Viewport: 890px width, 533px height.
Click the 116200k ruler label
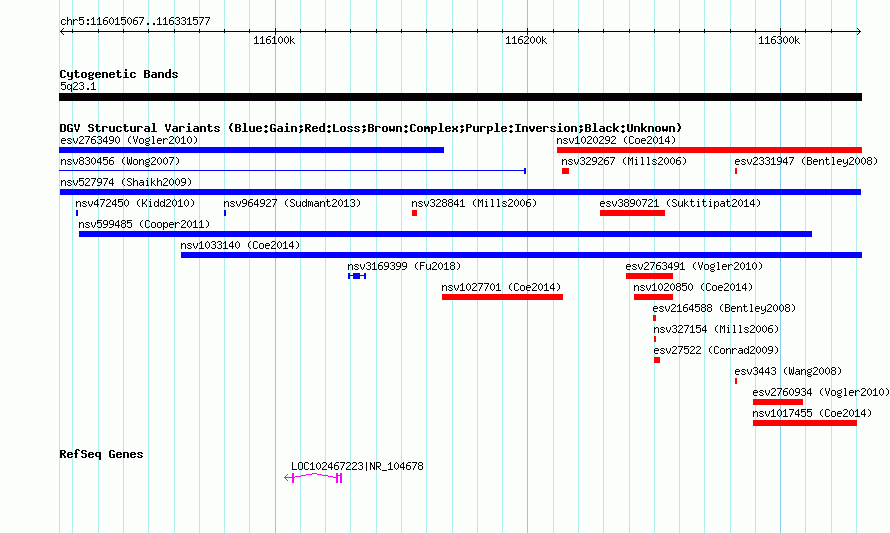[526, 40]
